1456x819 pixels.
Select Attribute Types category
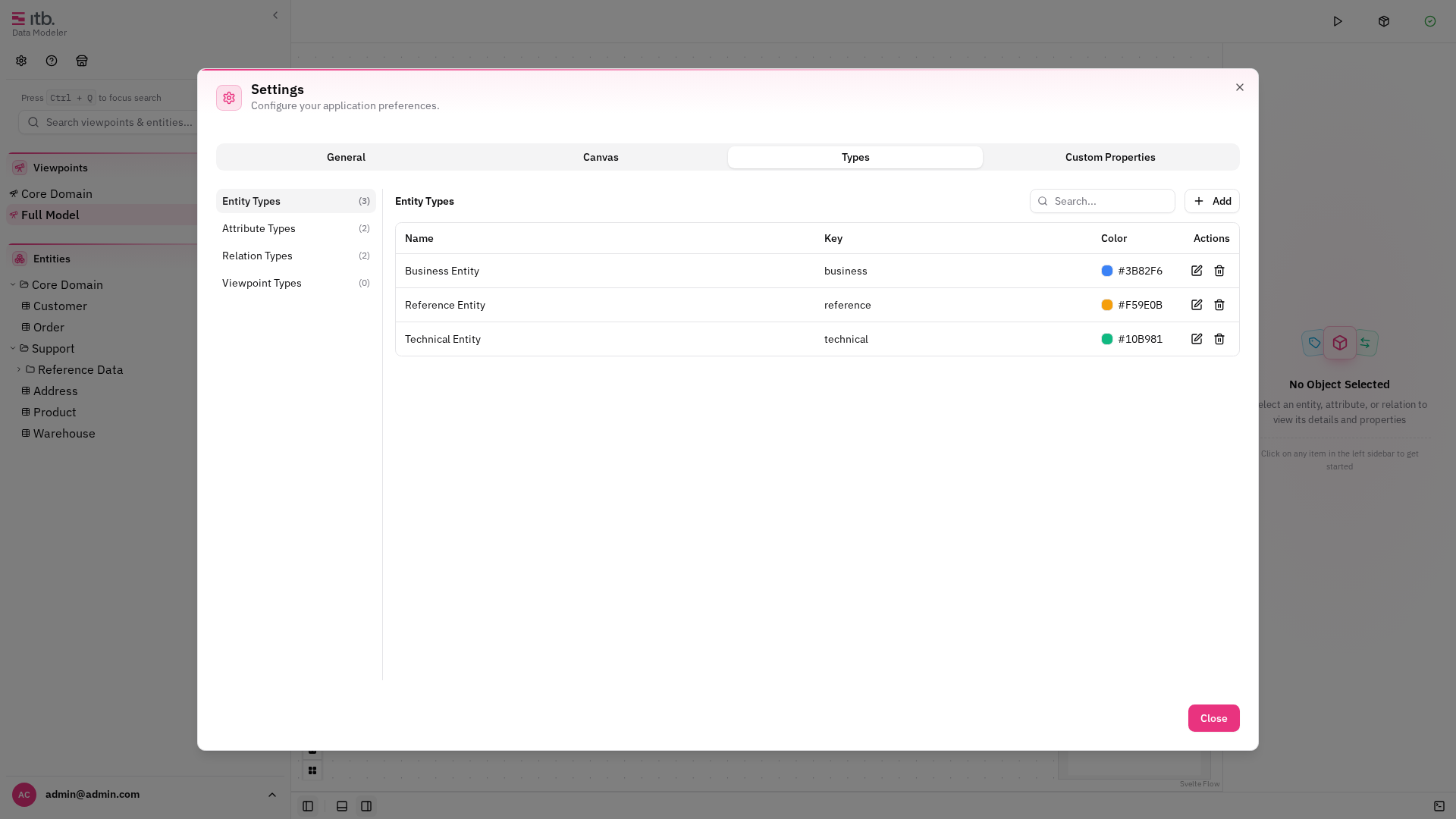[x=296, y=228]
